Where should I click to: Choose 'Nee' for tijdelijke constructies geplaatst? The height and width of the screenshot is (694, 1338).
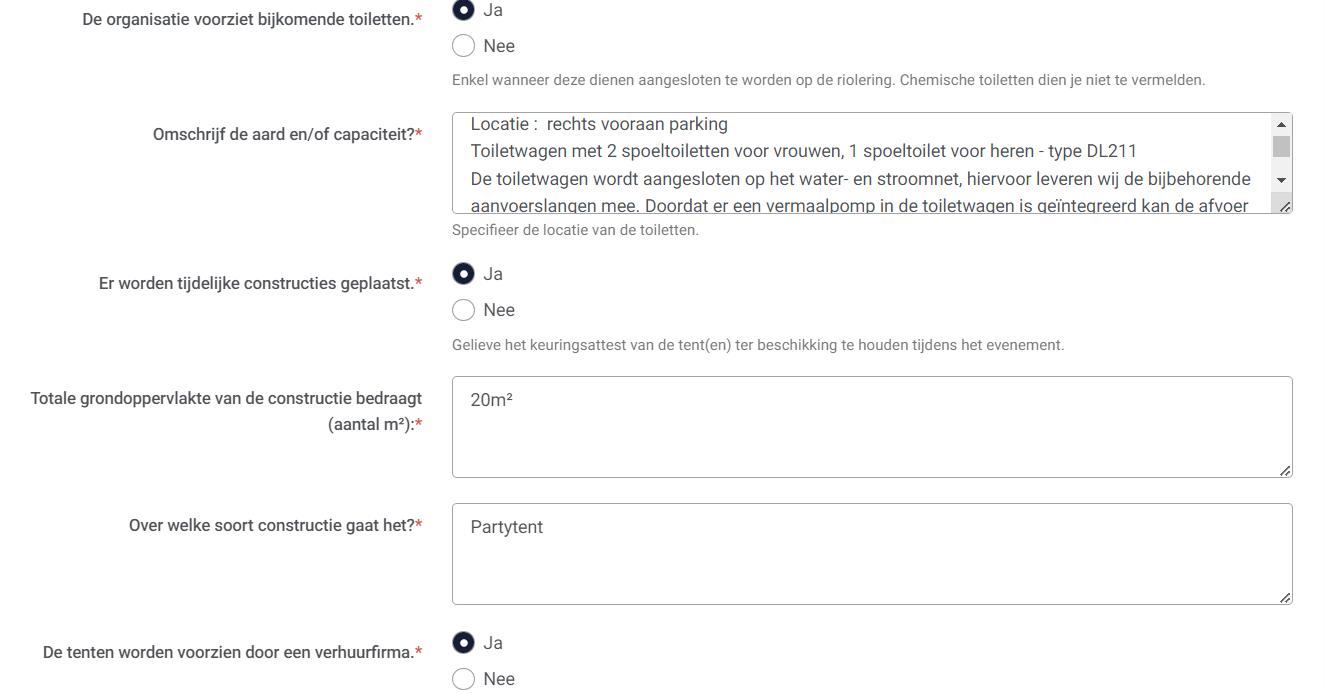pos(463,310)
